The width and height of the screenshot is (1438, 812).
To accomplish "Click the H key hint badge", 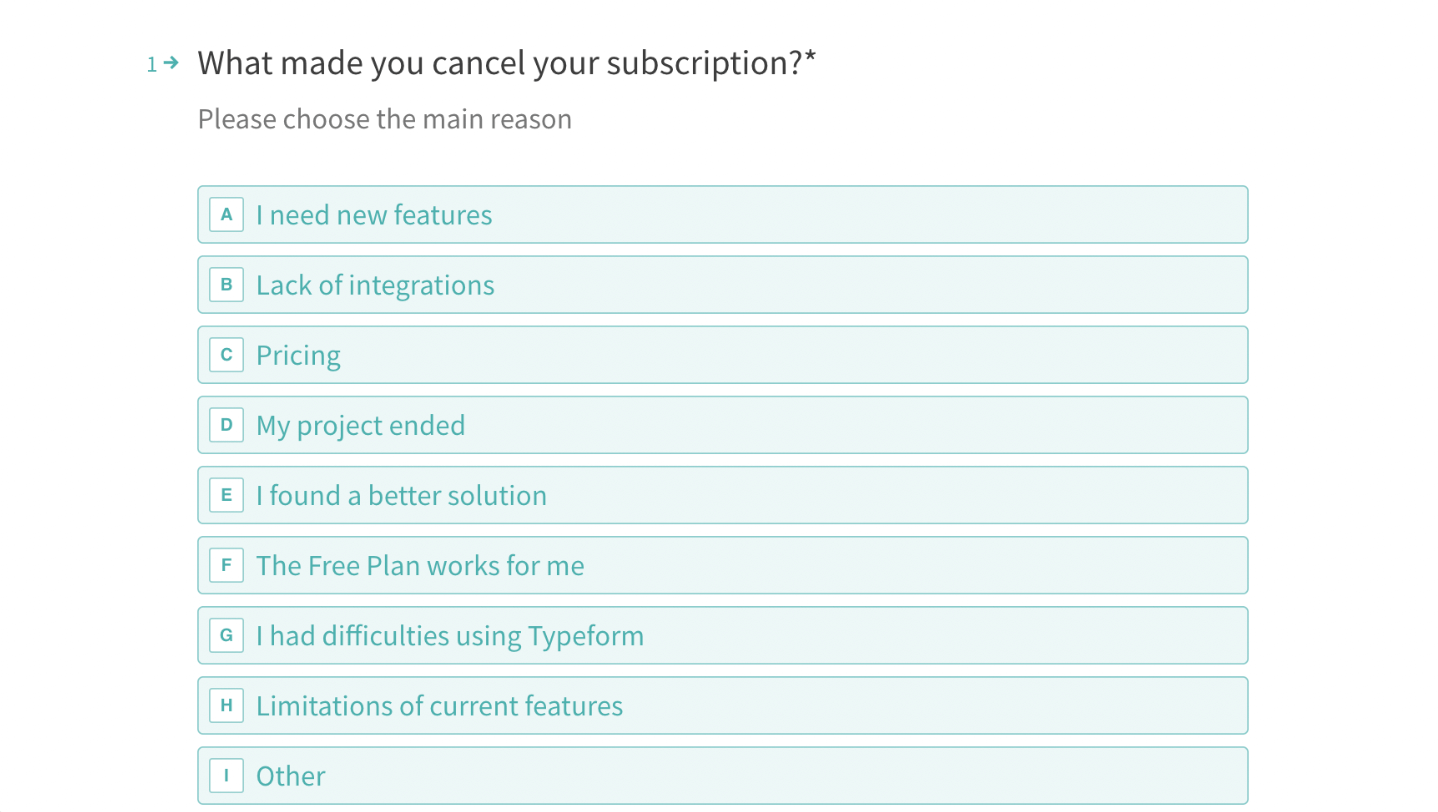I will point(226,705).
